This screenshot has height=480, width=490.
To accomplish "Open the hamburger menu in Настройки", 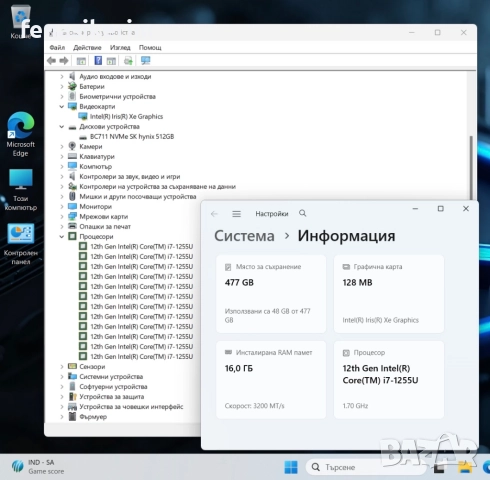I will [x=236, y=214].
